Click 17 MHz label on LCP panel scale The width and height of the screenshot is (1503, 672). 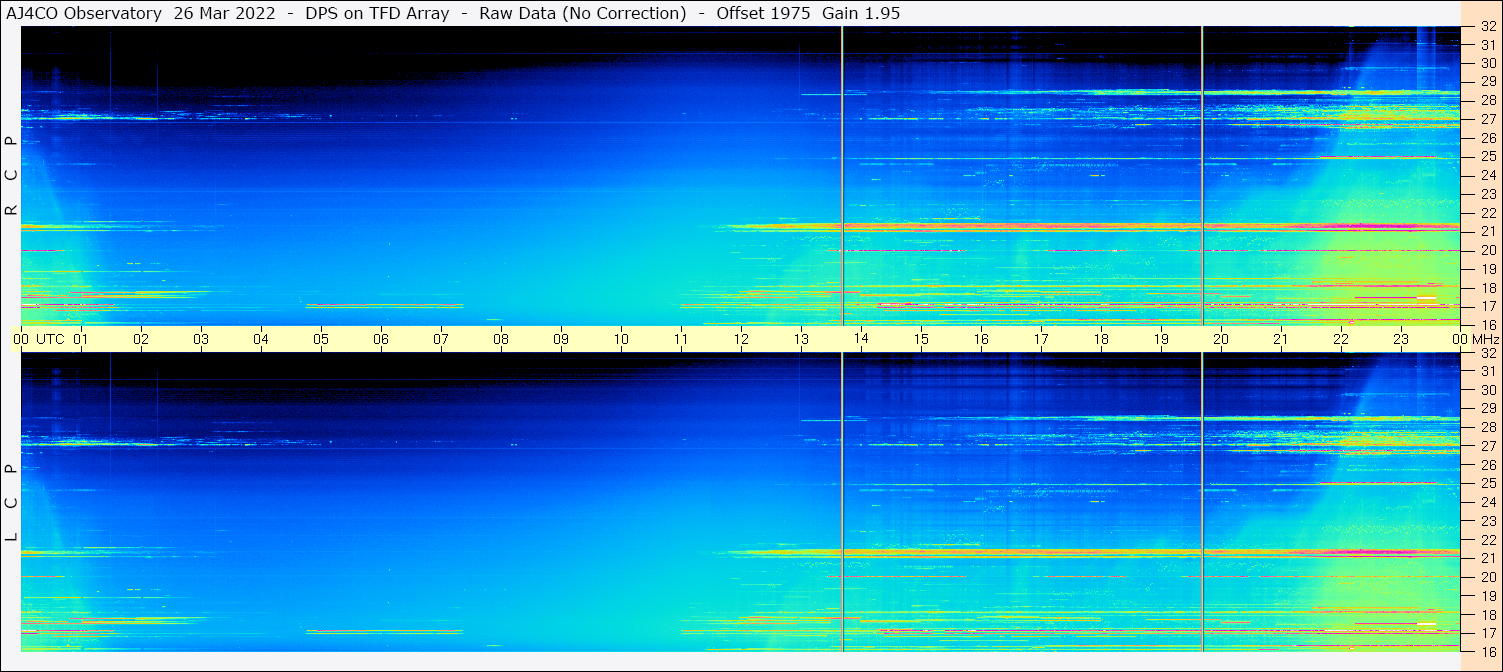click(1487, 633)
